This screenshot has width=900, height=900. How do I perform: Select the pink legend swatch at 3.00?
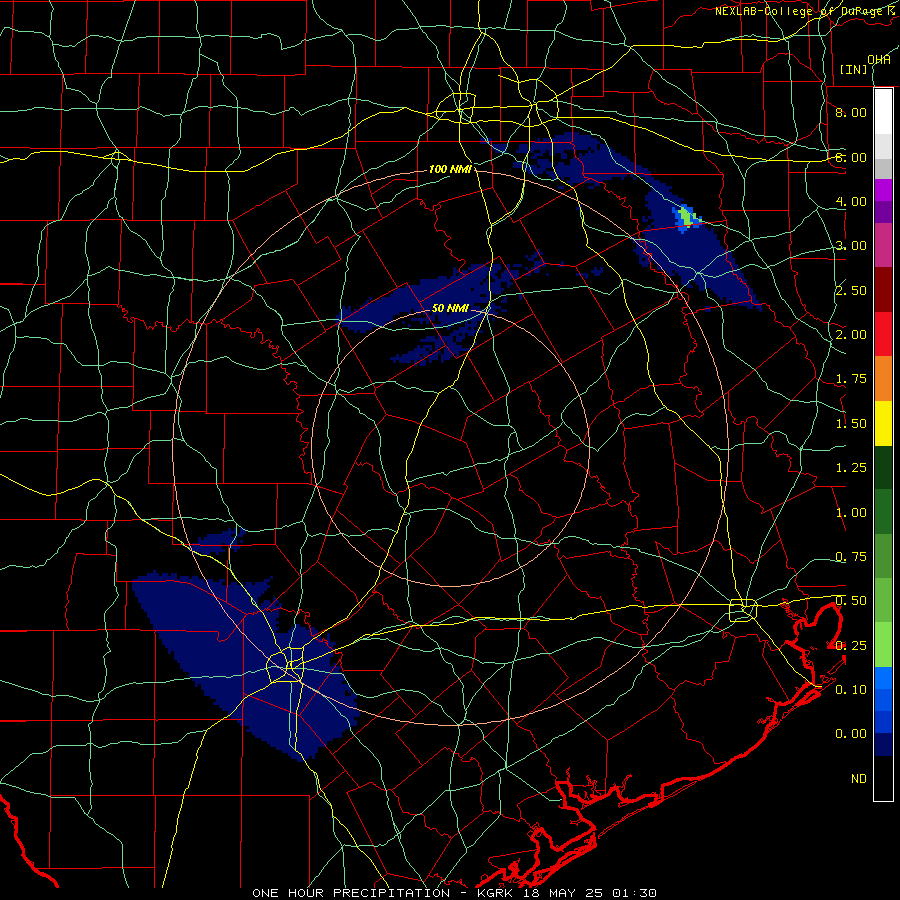pos(883,246)
